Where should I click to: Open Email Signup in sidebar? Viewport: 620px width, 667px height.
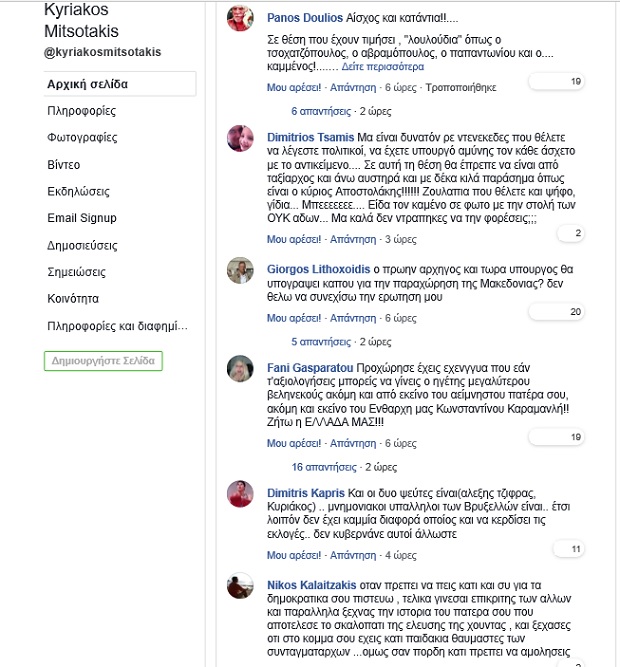82,218
